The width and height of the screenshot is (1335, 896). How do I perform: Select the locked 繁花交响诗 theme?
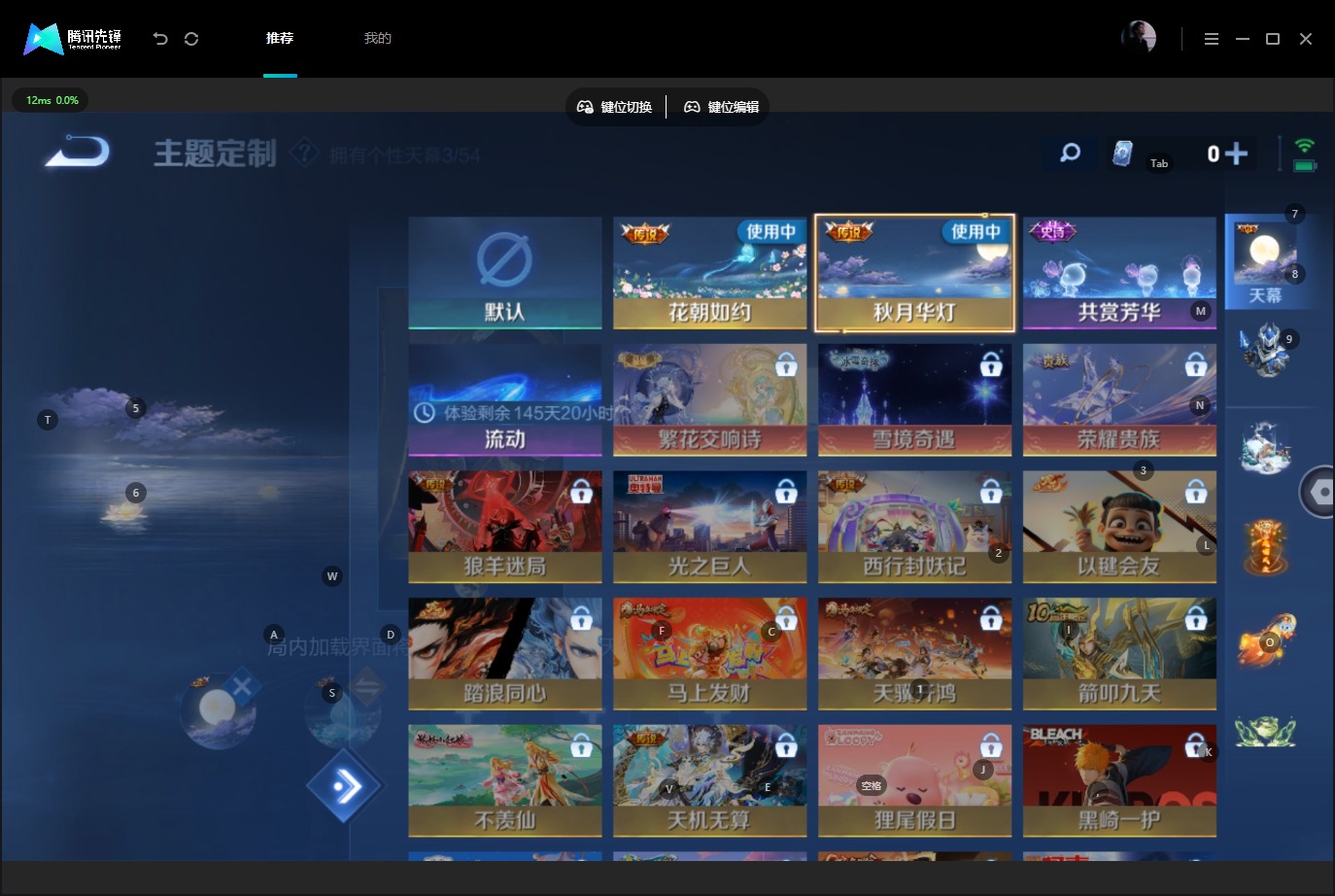710,399
